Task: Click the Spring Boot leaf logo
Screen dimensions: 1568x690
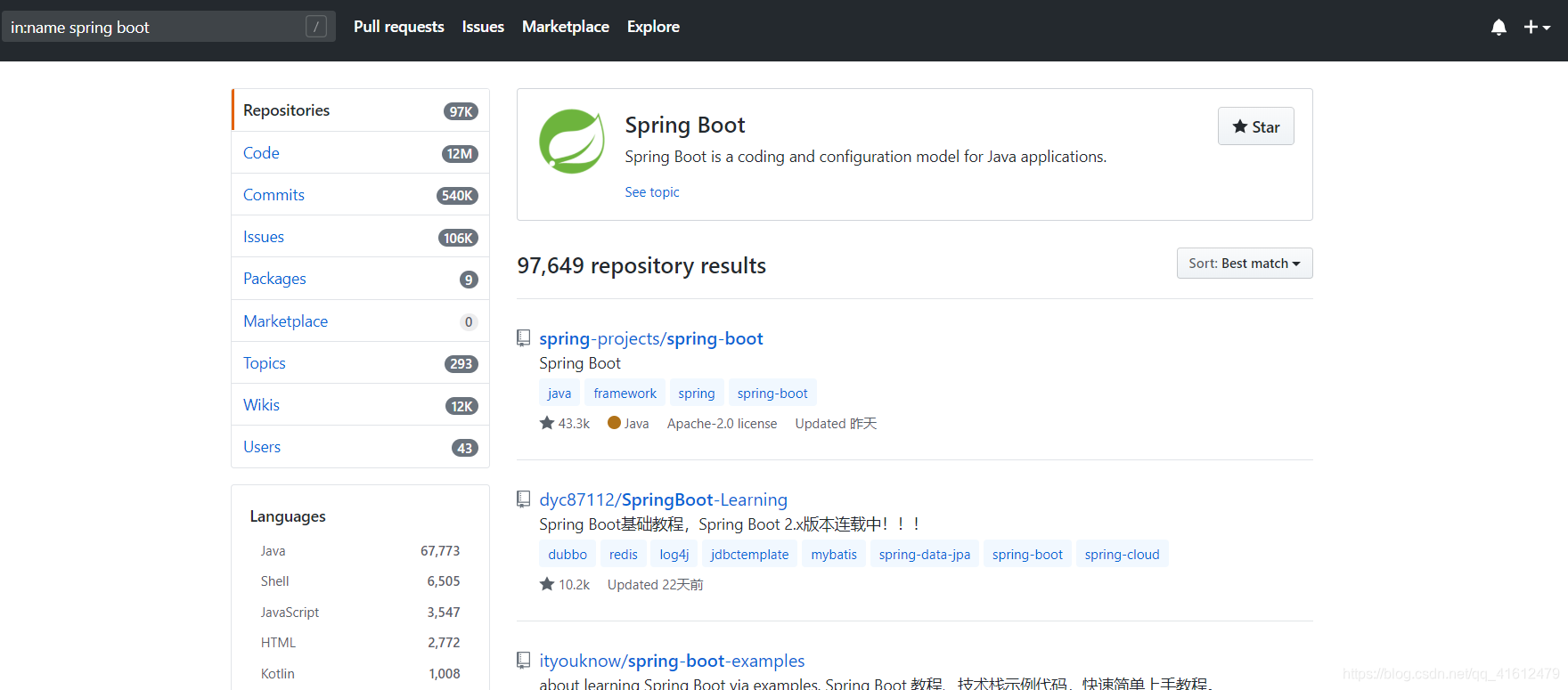Action: (x=572, y=142)
